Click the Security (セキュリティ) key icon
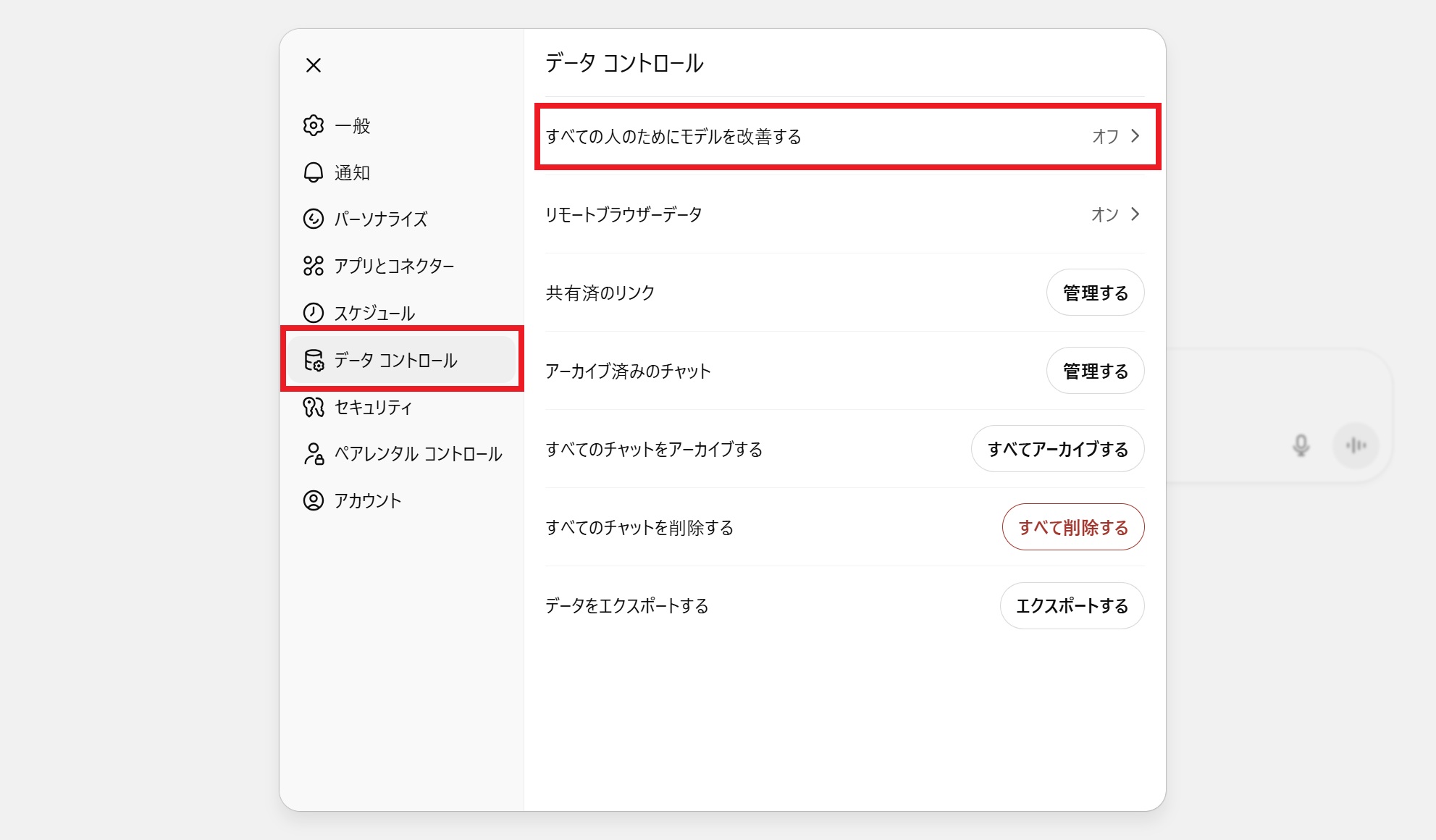 click(313, 407)
